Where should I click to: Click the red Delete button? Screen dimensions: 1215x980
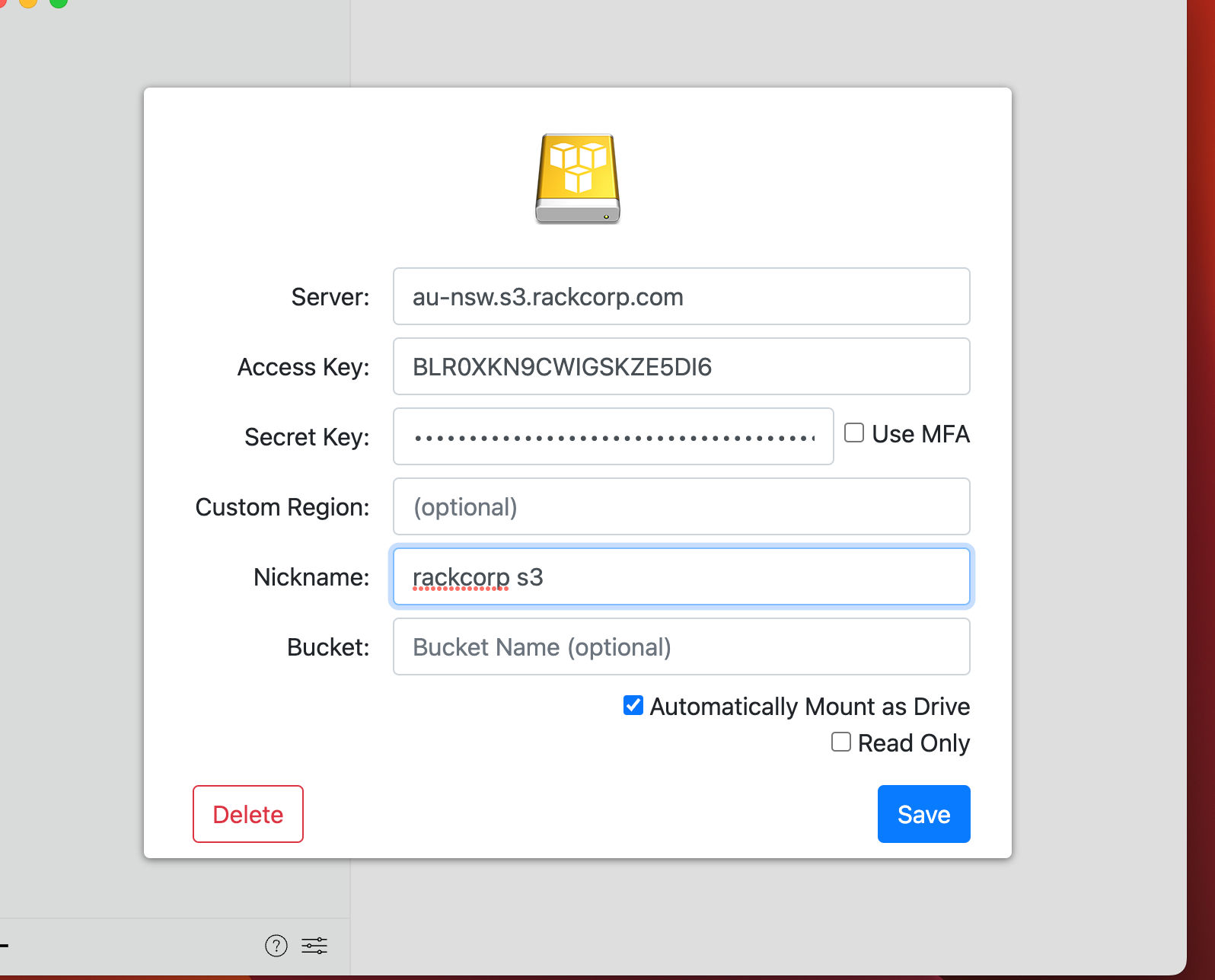pos(248,814)
